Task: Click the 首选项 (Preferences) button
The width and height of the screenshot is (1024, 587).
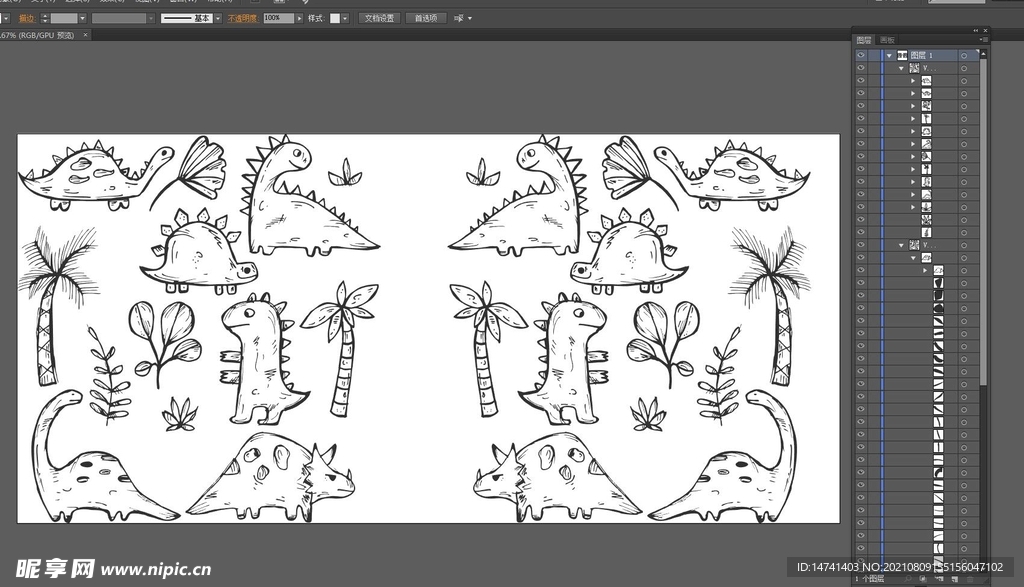Action: pyautogui.click(x=426, y=18)
